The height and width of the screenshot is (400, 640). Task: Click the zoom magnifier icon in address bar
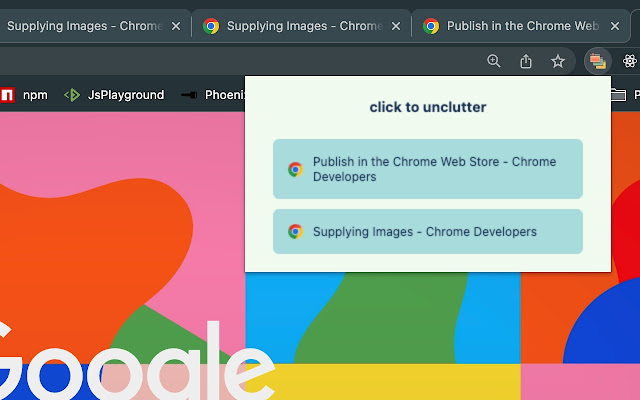point(493,61)
